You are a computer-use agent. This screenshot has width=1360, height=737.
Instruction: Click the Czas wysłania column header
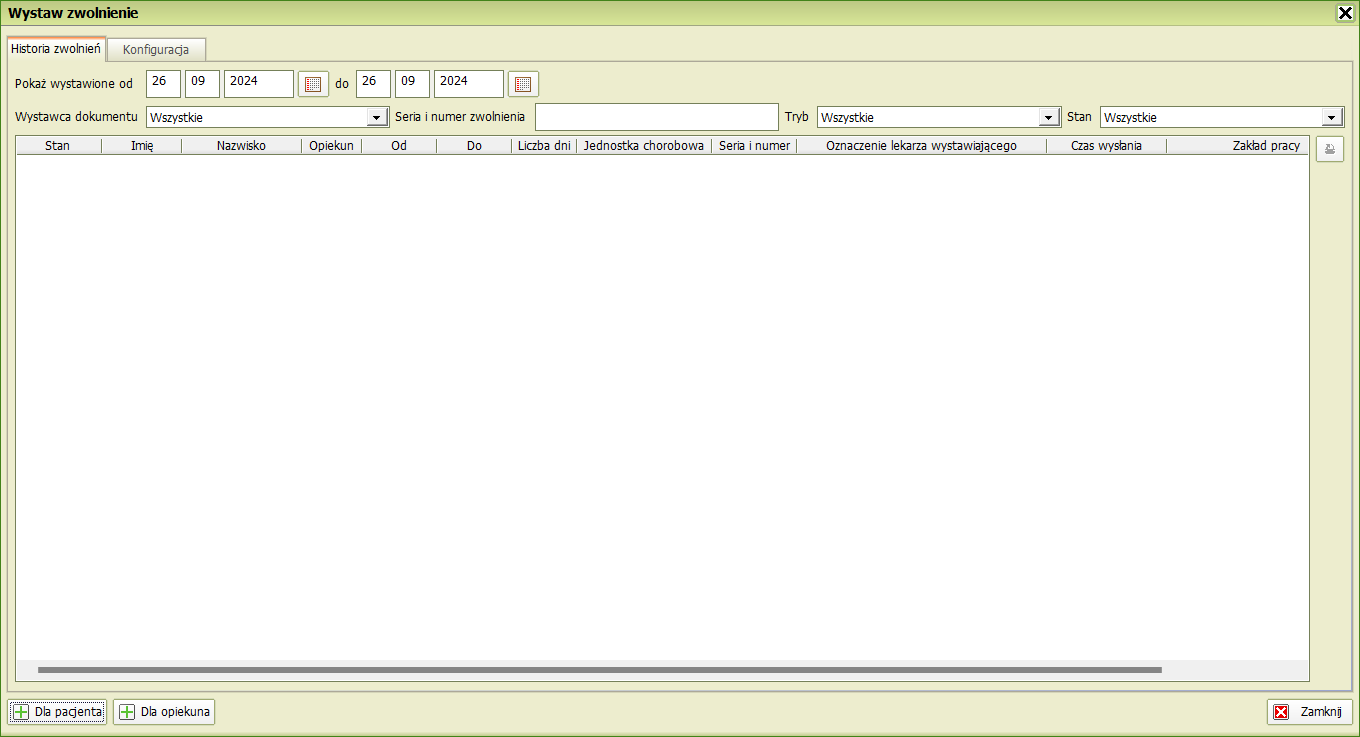[1105, 146]
